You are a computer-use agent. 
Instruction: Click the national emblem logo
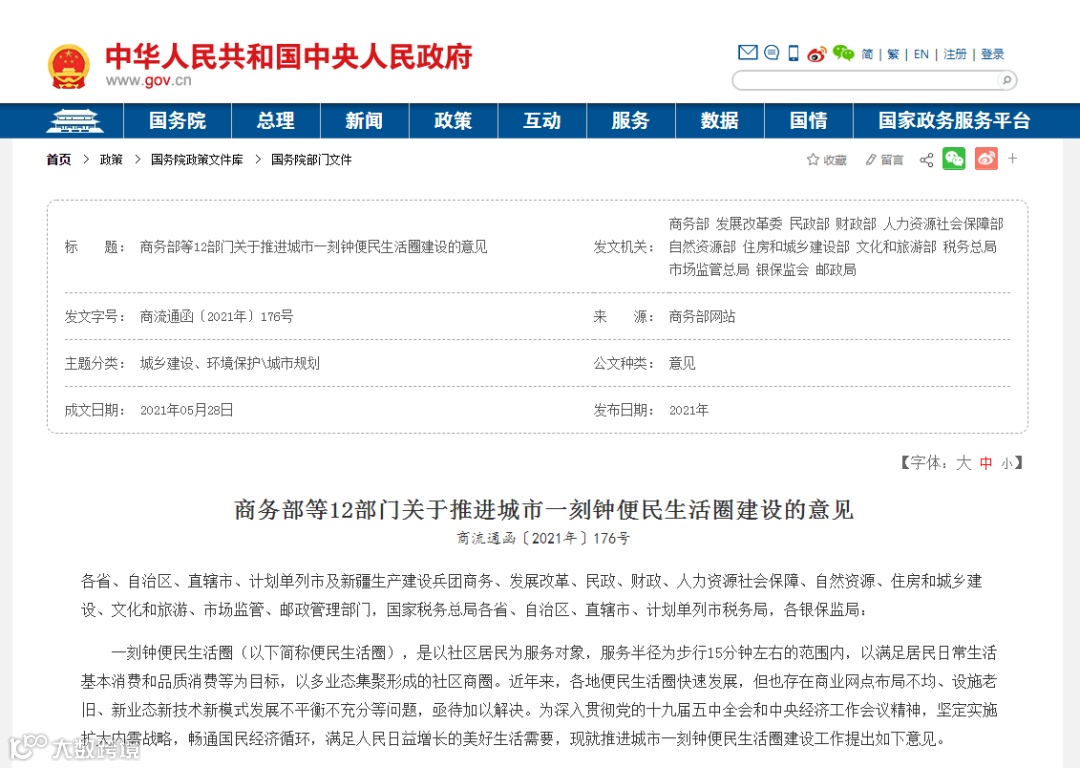(69, 67)
